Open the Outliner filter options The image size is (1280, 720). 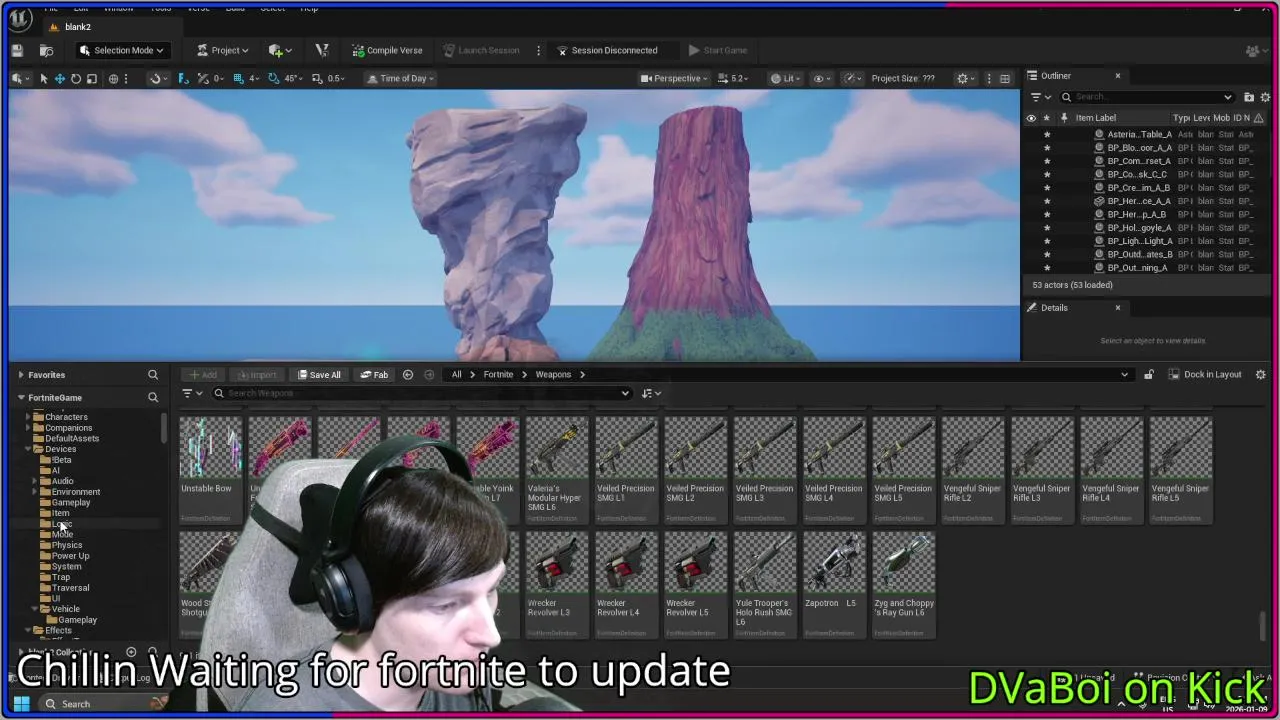click(1040, 97)
